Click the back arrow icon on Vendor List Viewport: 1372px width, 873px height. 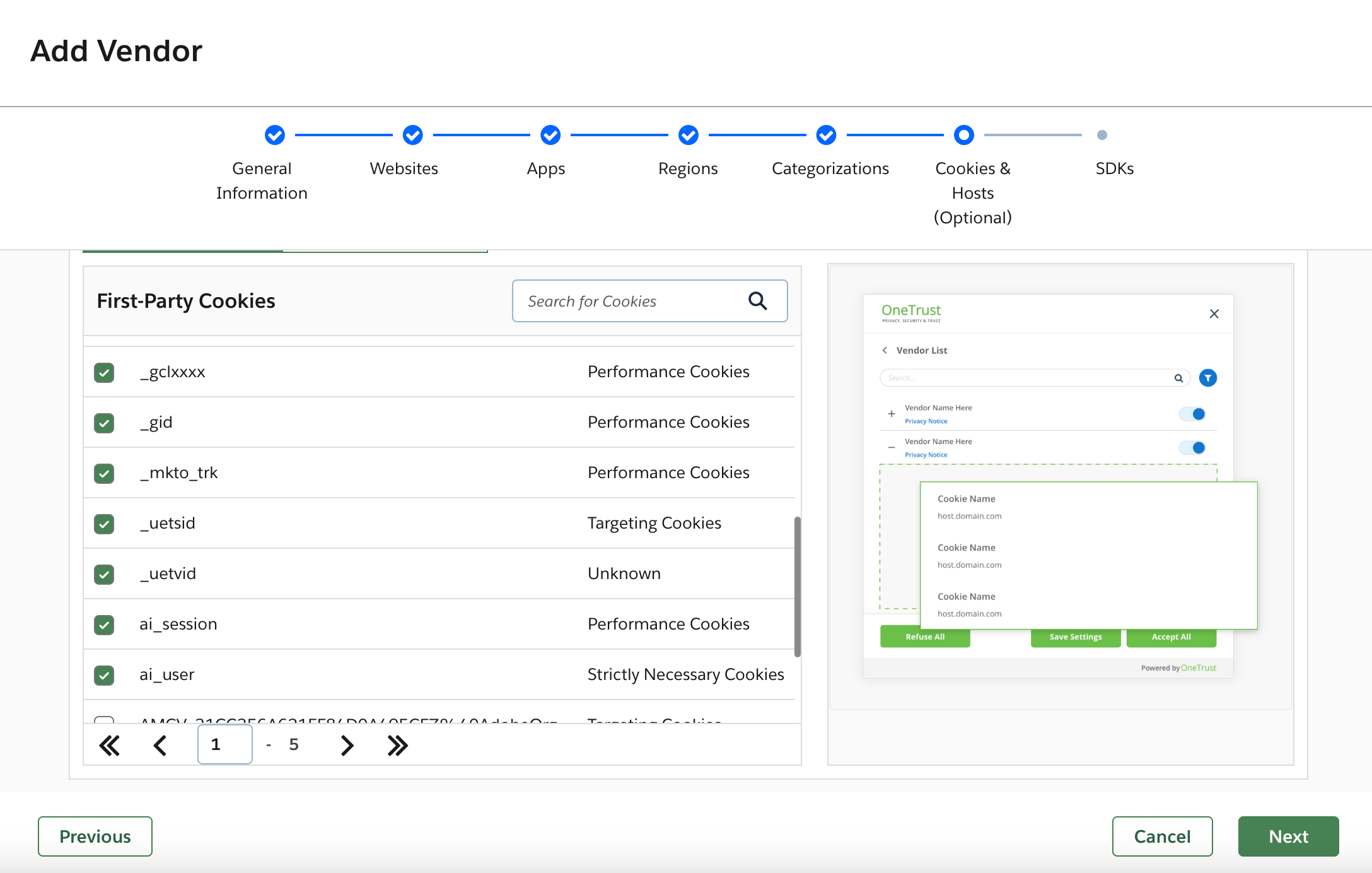click(x=885, y=350)
